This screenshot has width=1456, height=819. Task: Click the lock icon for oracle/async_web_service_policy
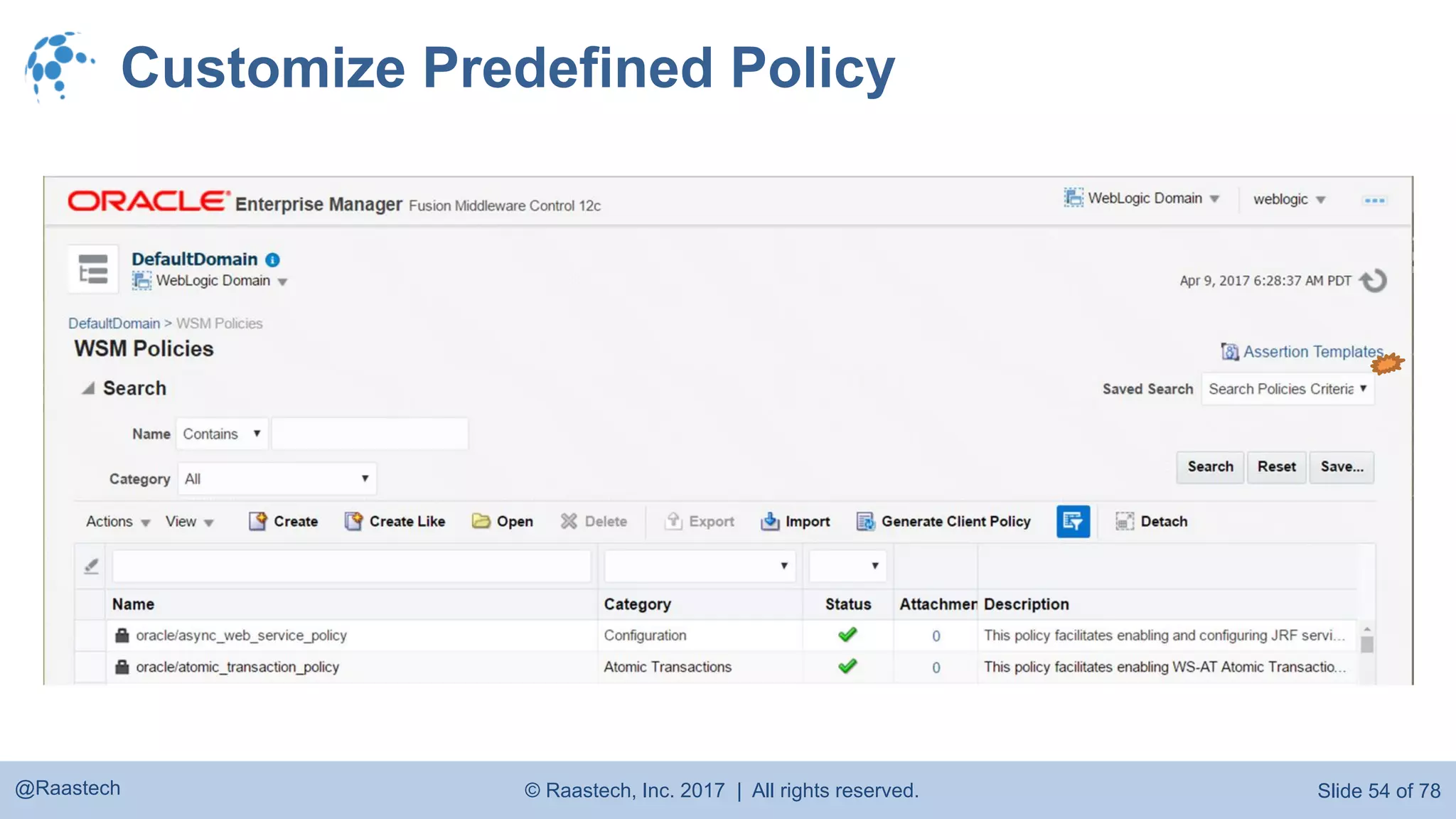tap(122, 636)
